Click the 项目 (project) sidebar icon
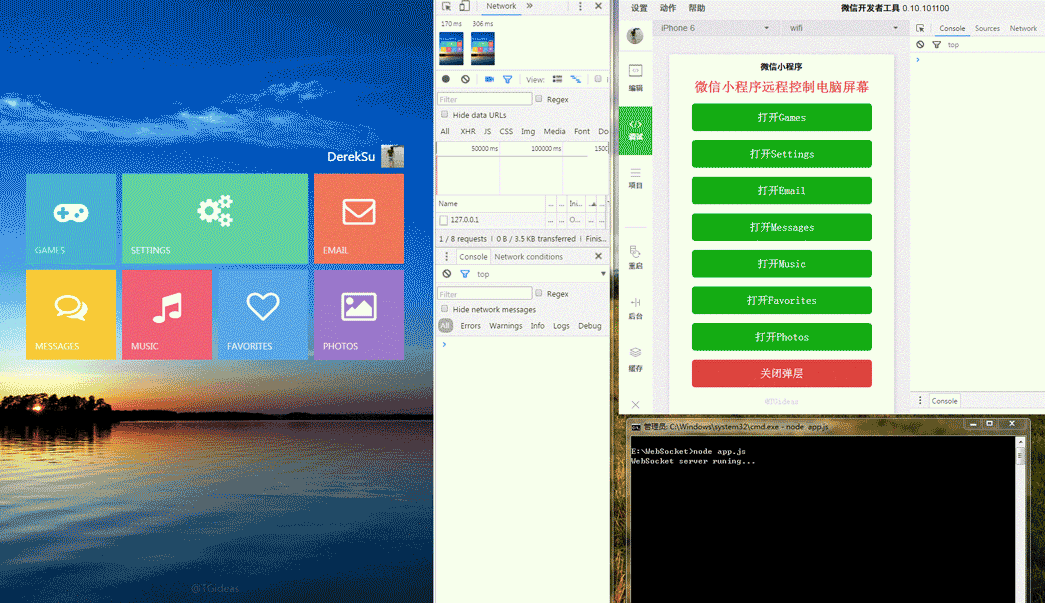 tap(635, 177)
